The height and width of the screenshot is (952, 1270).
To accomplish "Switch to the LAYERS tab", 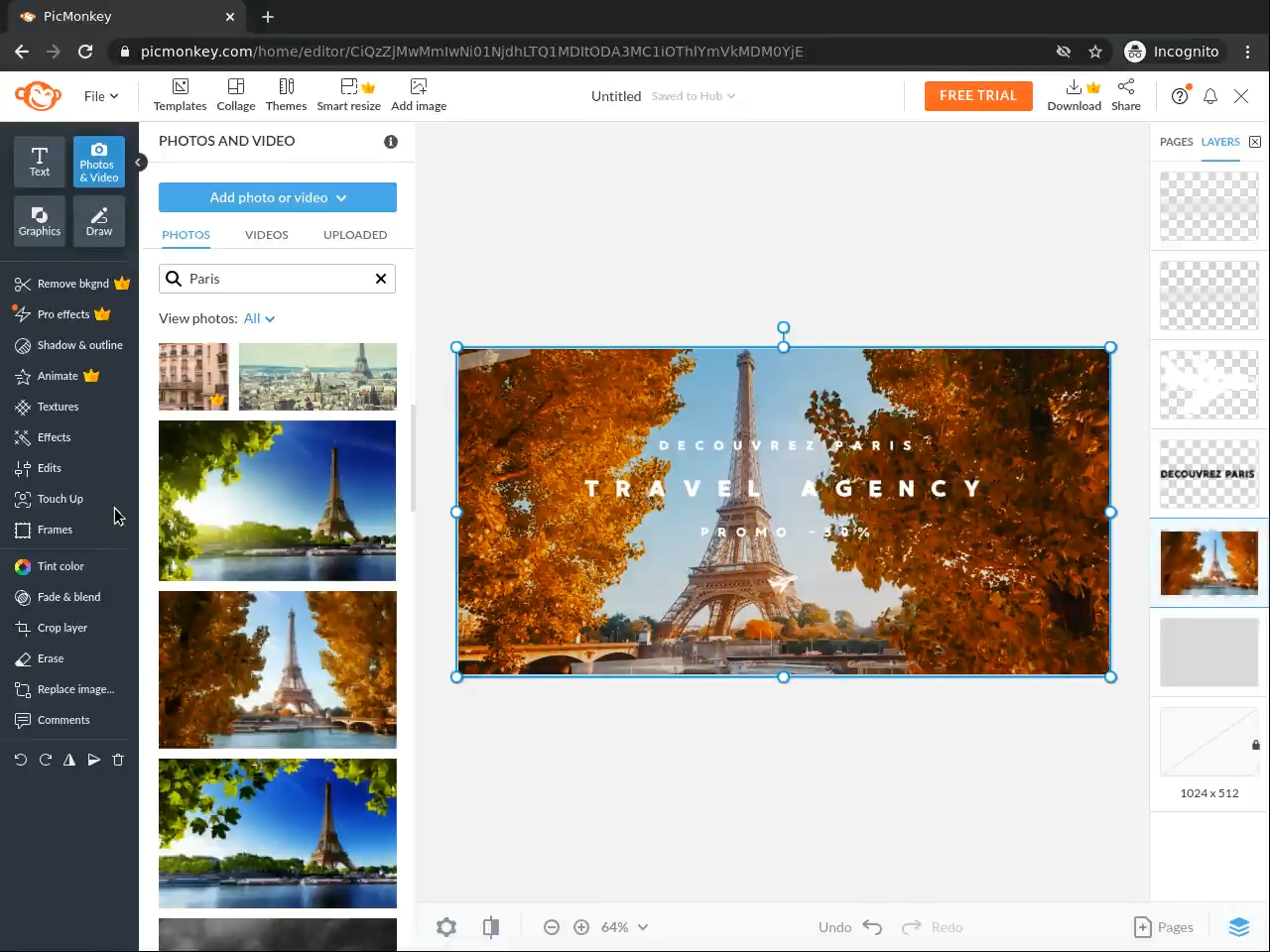I will (1220, 142).
